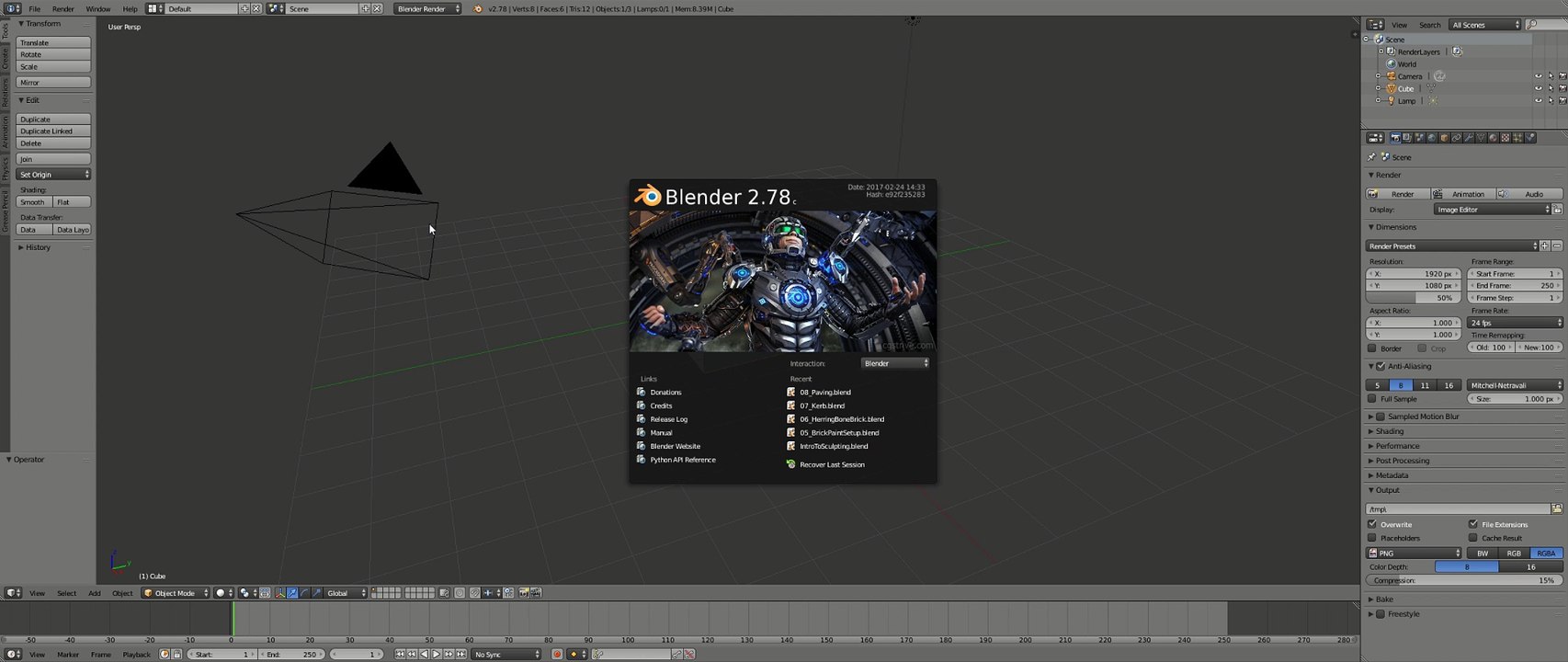Open the Material sphere properties icon
1568x662 pixels.
click(1493, 138)
